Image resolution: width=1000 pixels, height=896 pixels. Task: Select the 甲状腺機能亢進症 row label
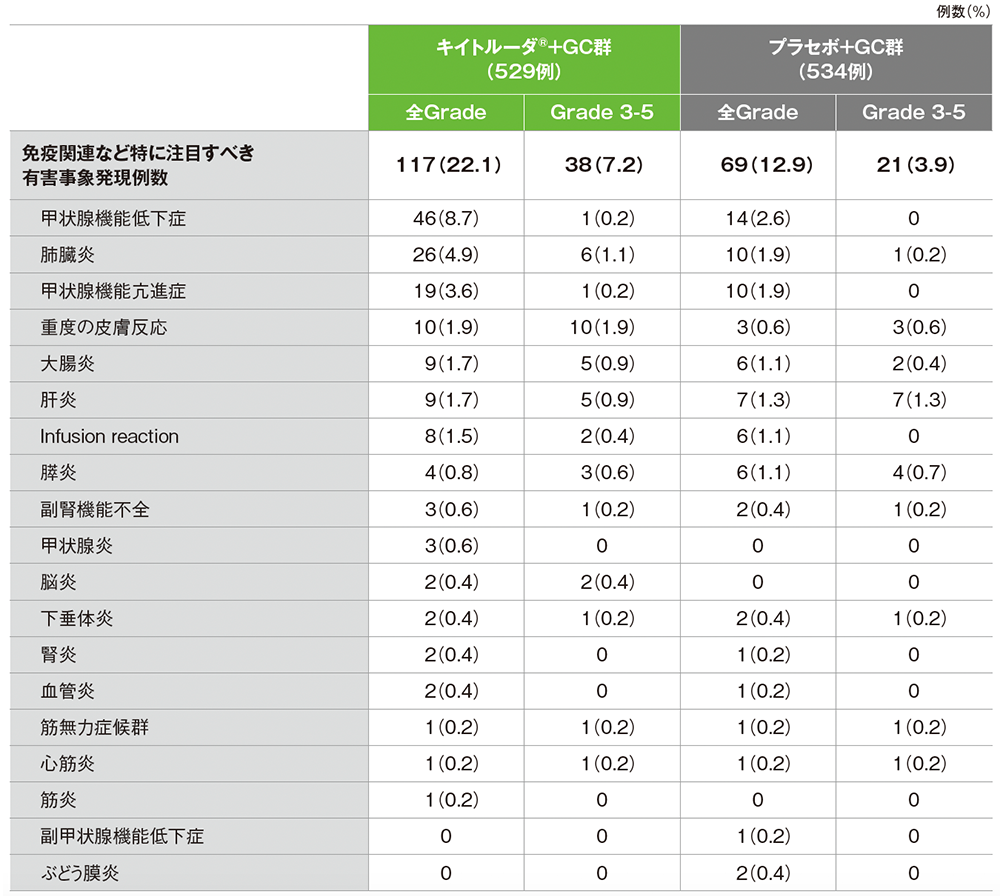pos(113,291)
